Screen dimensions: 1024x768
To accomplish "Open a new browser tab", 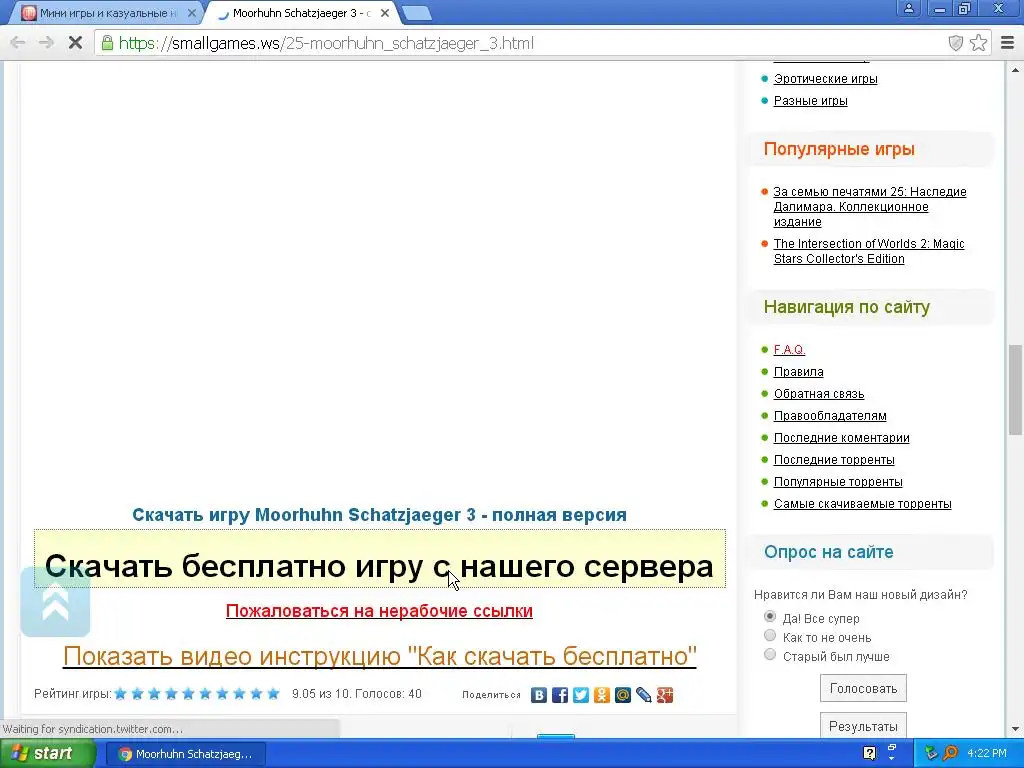I will pos(416,12).
